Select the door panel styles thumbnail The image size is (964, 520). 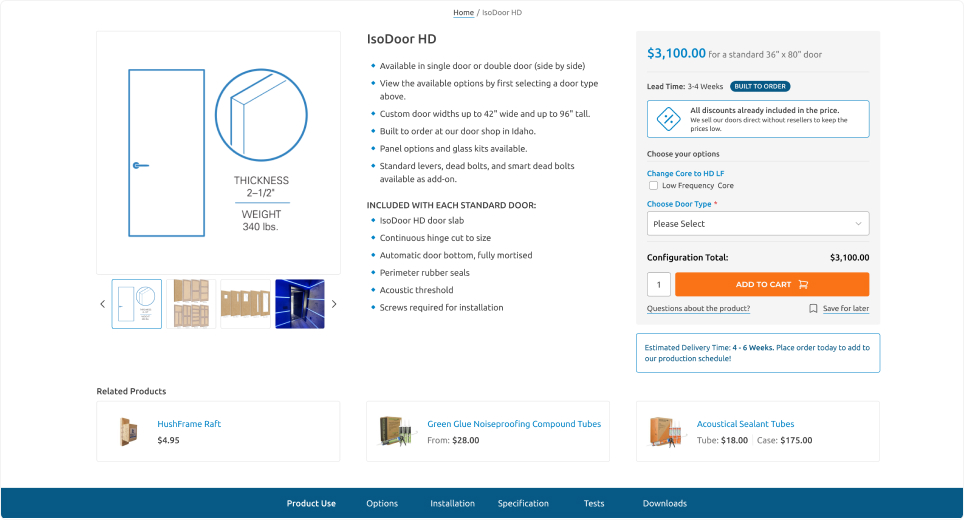tap(191, 304)
